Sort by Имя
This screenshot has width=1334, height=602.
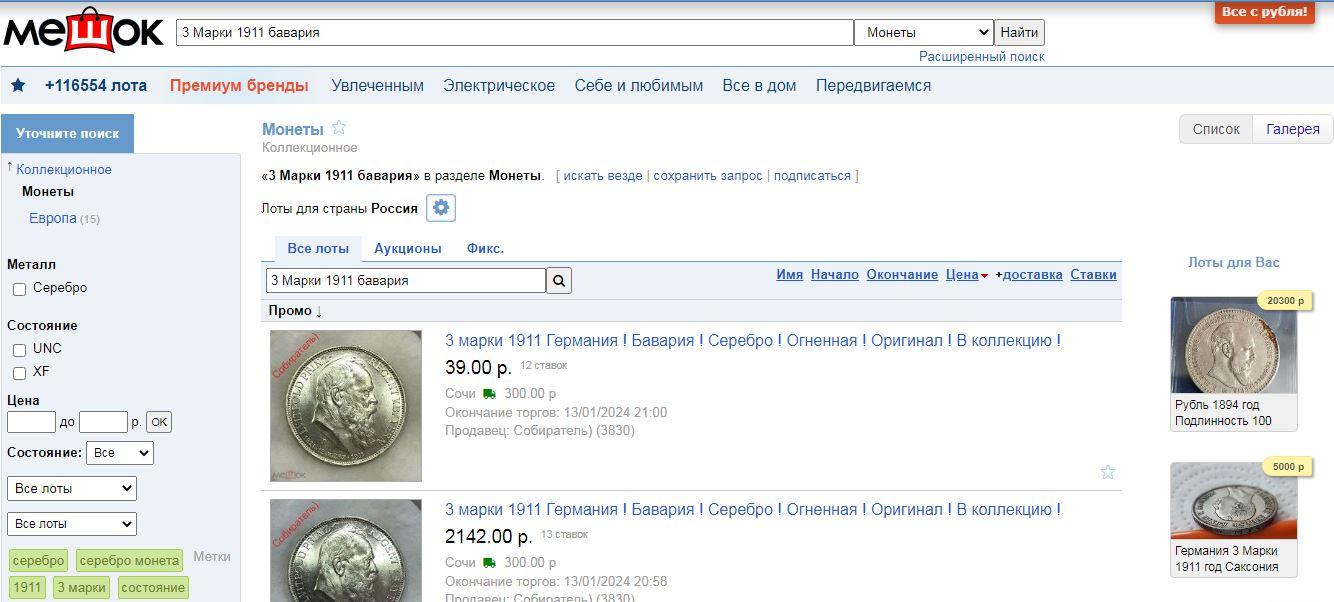click(x=790, y=274)
